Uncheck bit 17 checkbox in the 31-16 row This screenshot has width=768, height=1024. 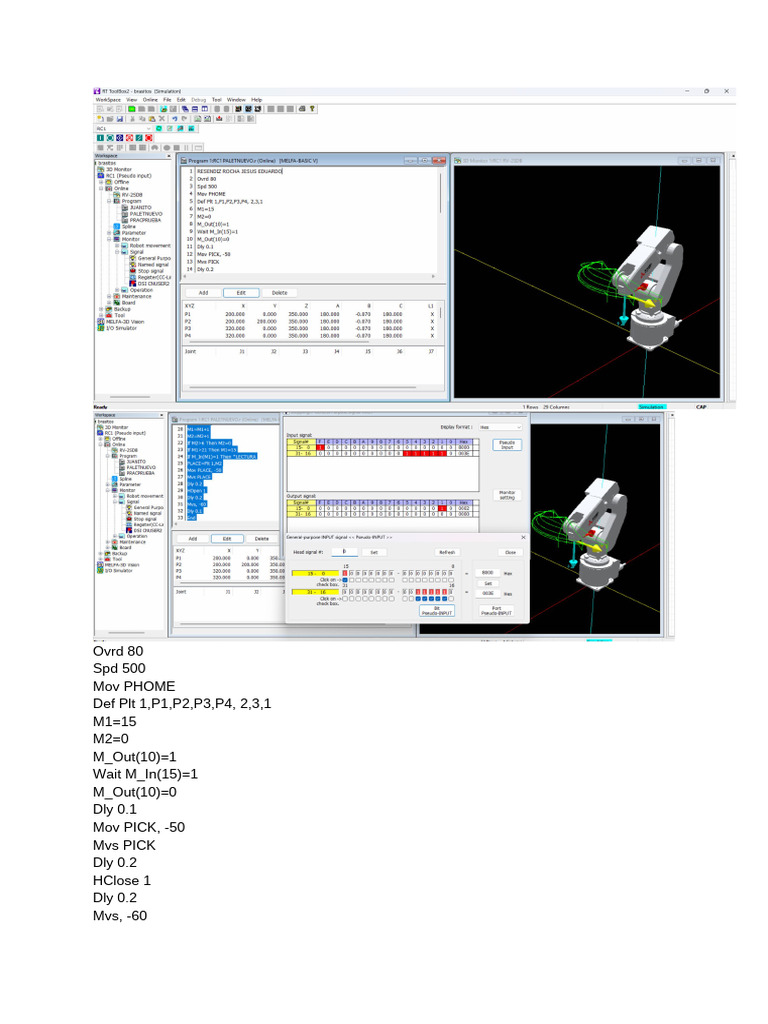click(444, 598)
